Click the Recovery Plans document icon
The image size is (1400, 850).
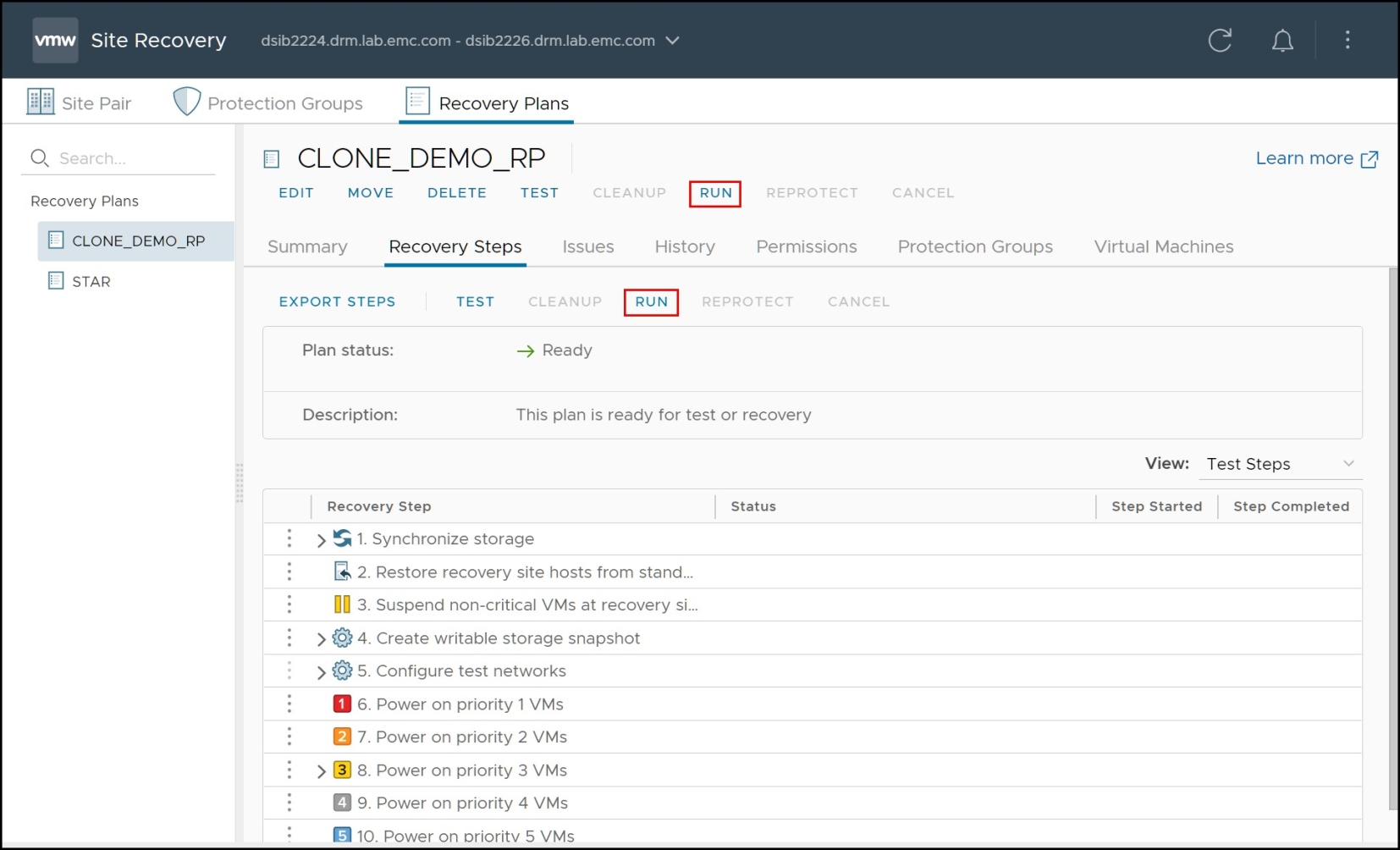417,101
